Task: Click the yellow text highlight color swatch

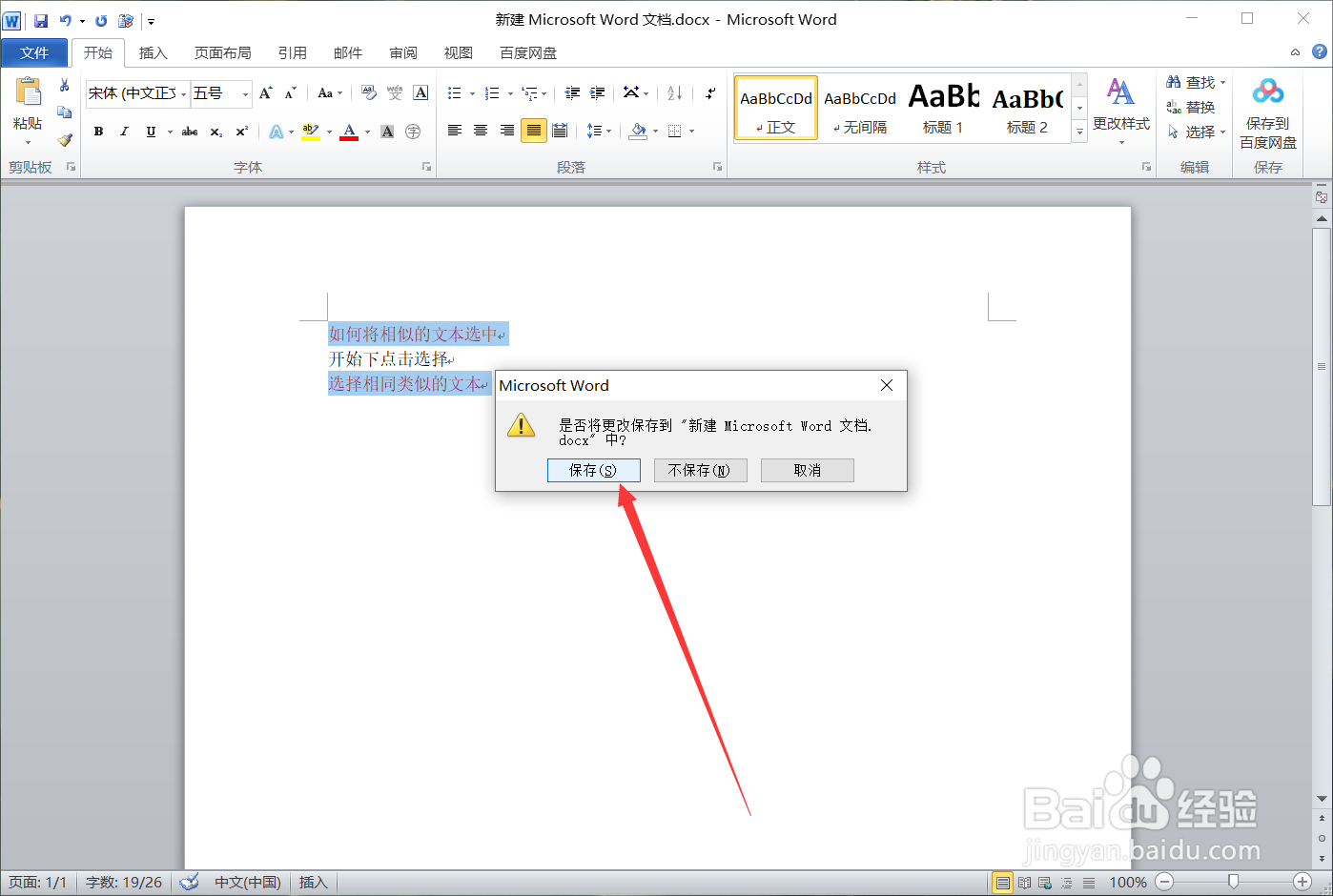Action: click(310, 132)
